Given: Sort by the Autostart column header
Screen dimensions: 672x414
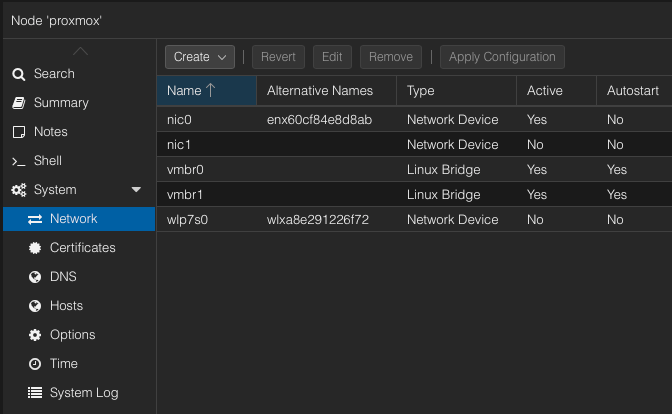Looking at the screenshot, I should coord(634,90).
